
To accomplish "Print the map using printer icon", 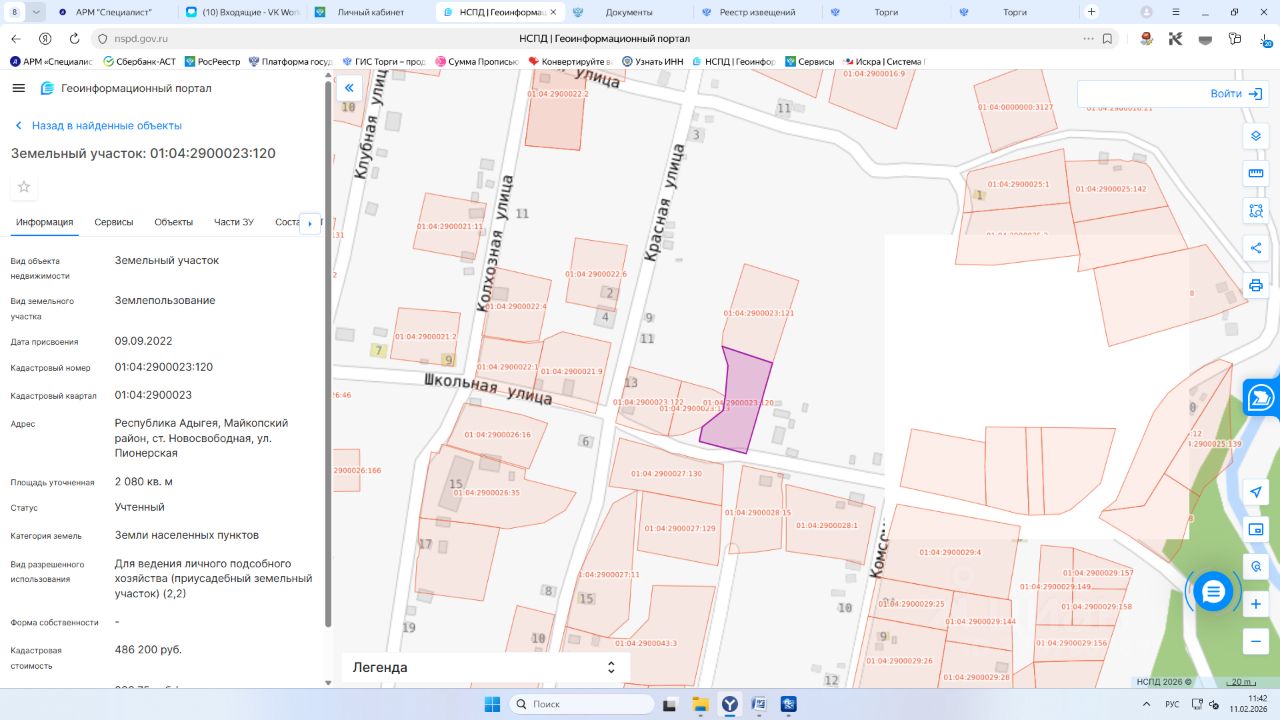I will [1256, 285].
